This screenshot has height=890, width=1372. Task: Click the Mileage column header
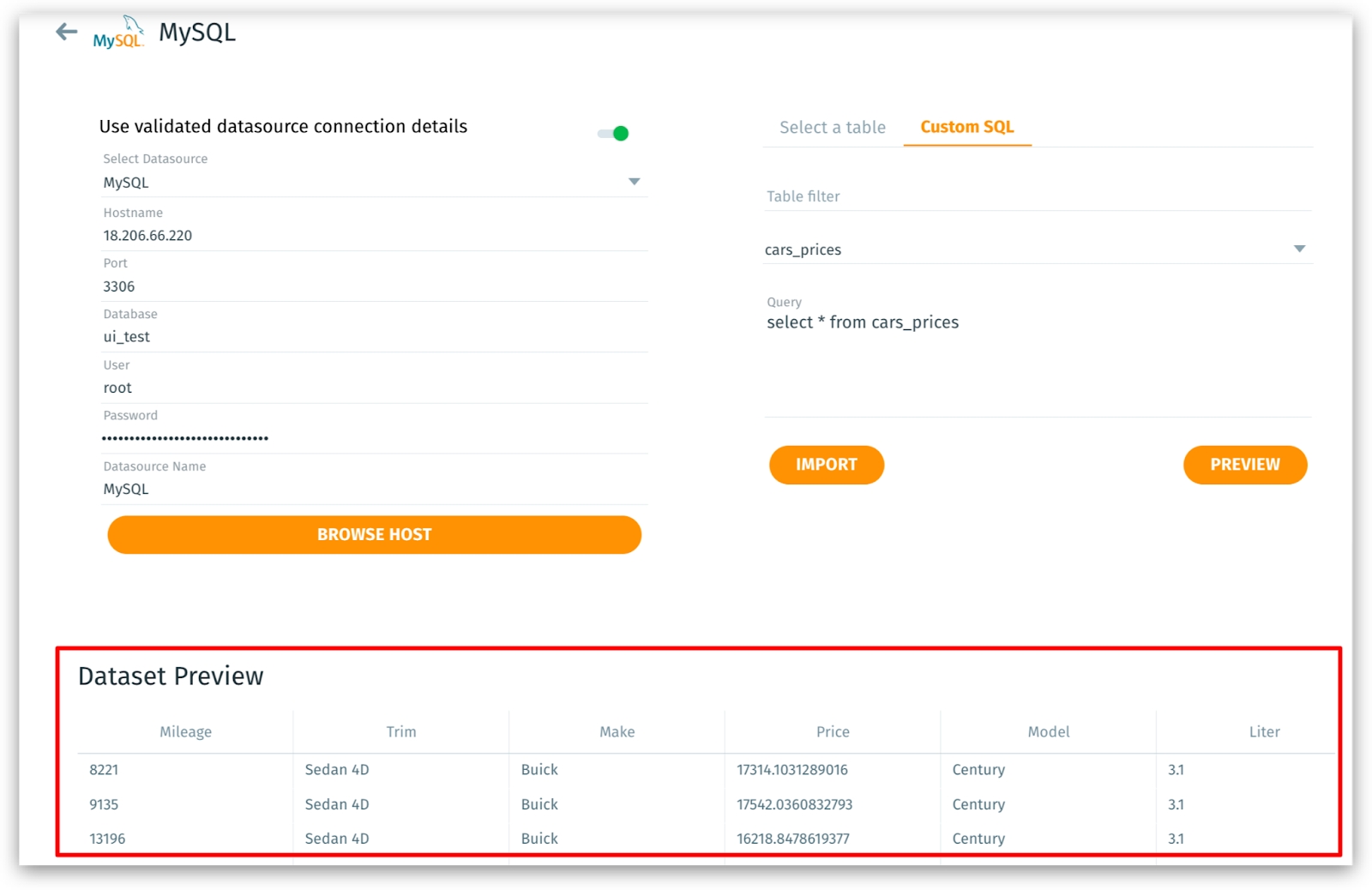click(185, 732)
